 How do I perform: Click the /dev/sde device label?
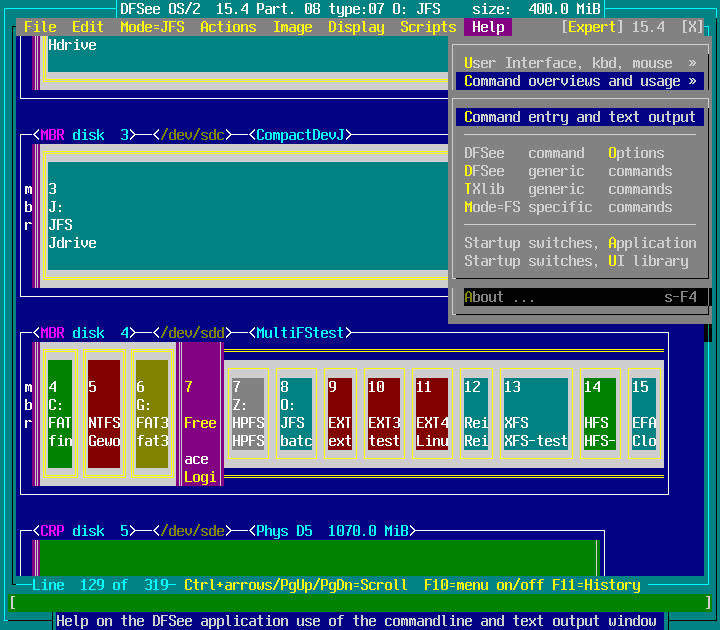pyautogui.click(x=192, y=531)
